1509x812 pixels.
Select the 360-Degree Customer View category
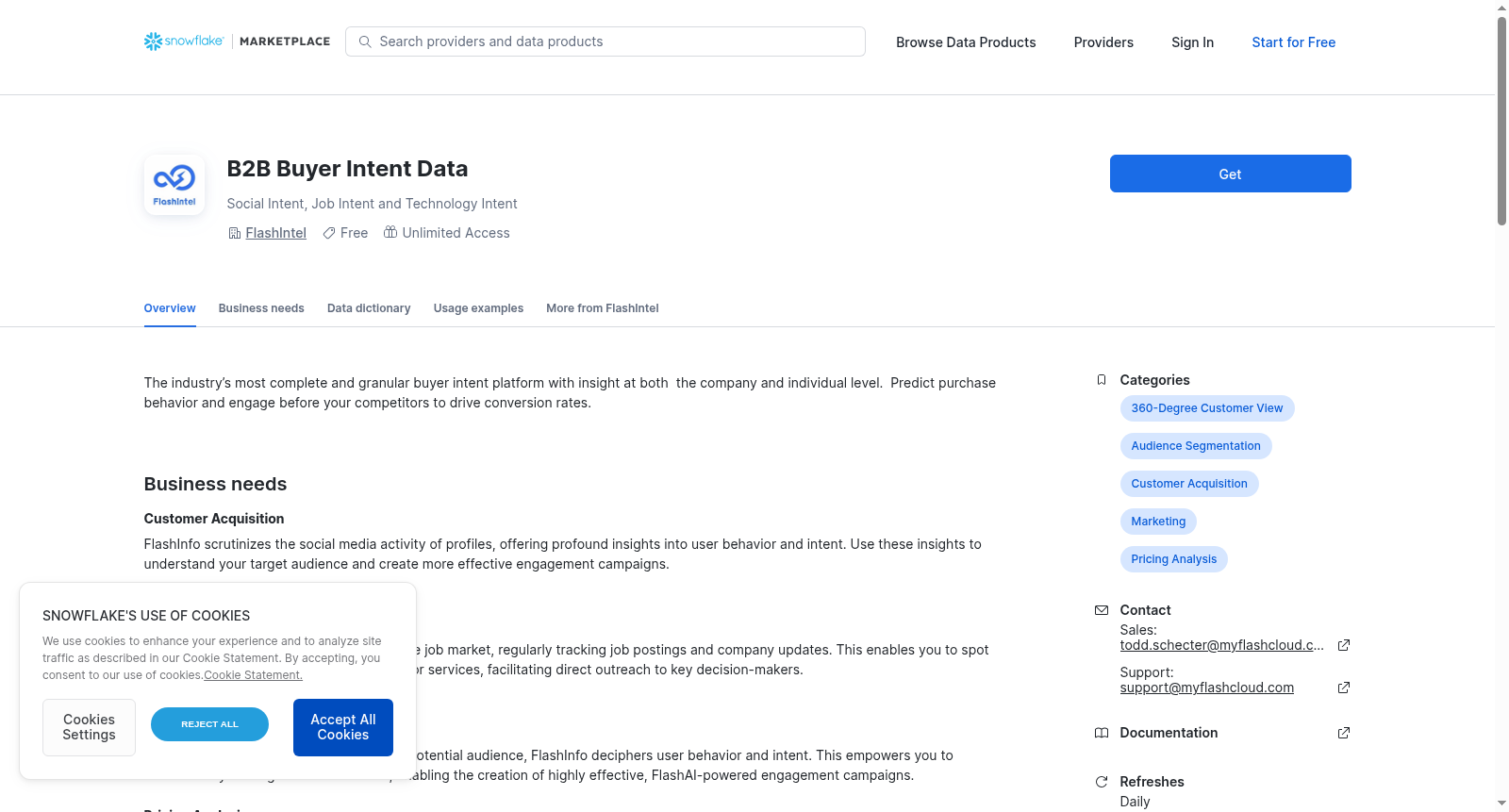click(x=1207, y=408)
